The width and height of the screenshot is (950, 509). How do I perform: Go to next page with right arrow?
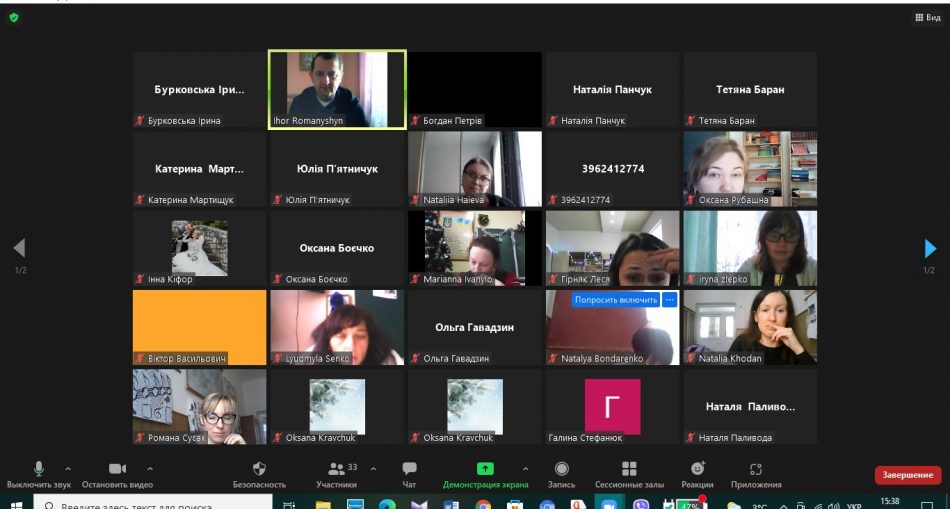pos(930,248)
